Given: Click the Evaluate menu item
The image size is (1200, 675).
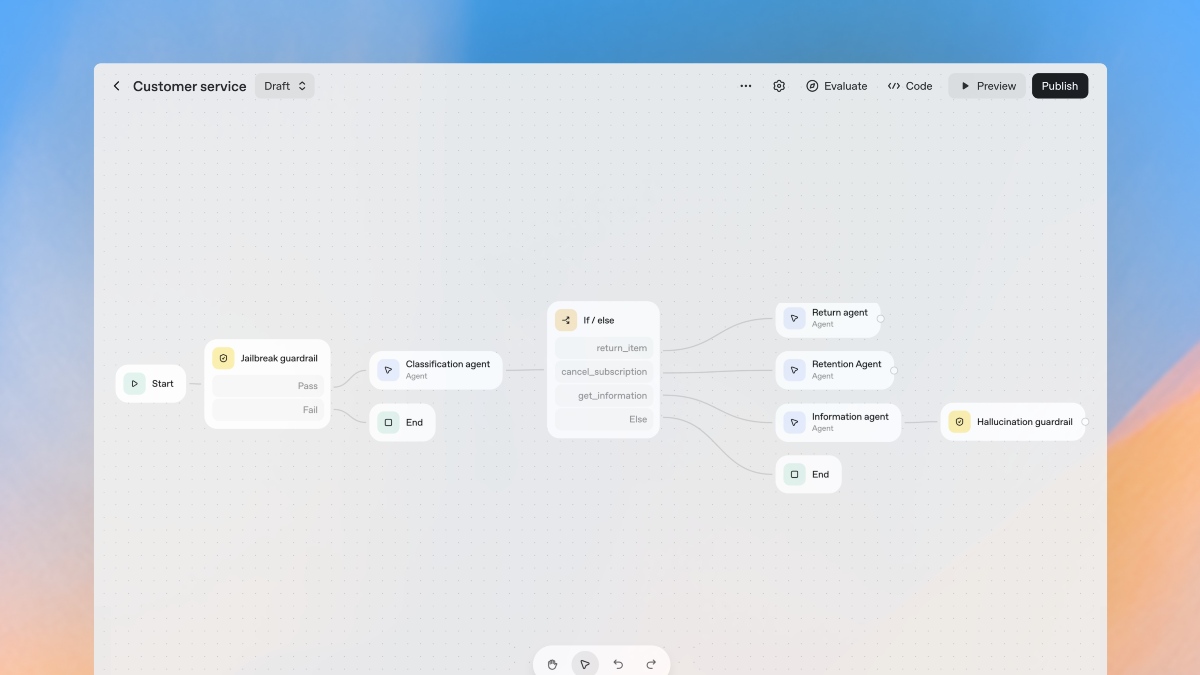Looking at the screenshot, I should 836,86.
